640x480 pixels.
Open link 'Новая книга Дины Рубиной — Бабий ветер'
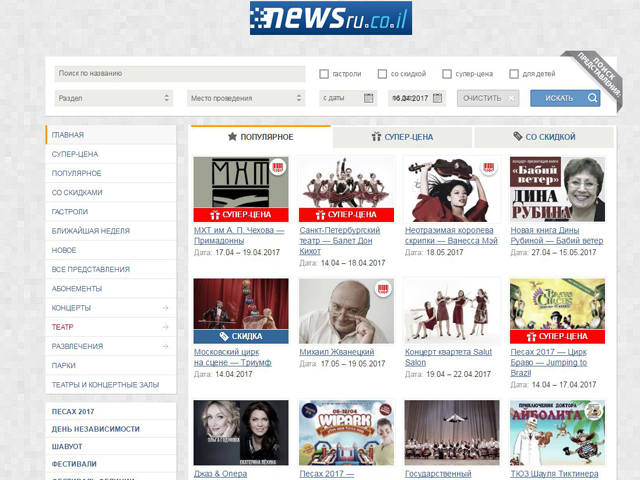point(557,236)
